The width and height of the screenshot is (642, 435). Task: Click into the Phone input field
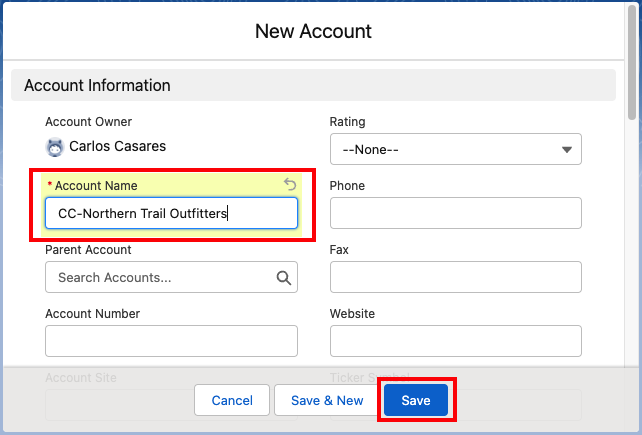point(455,213)
